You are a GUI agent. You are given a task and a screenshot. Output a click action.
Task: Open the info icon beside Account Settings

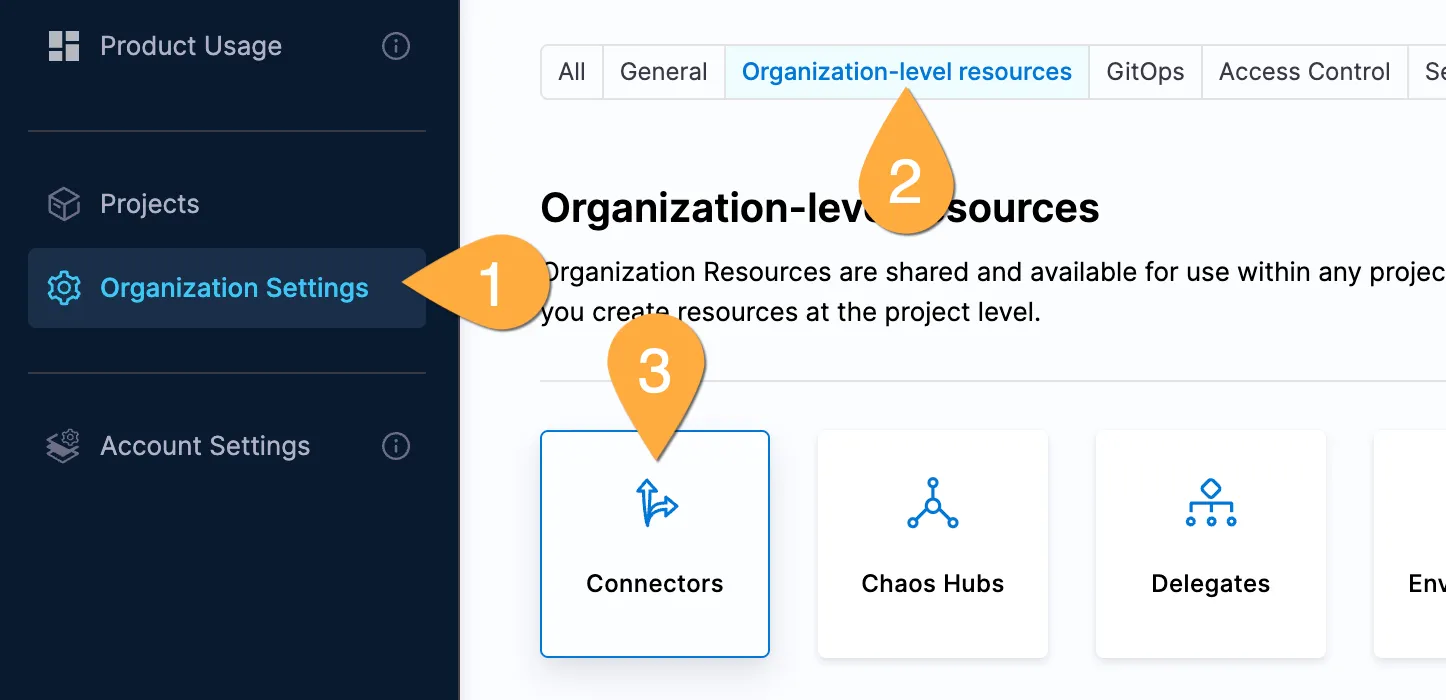pyautogui.click(x=396, y=446)
